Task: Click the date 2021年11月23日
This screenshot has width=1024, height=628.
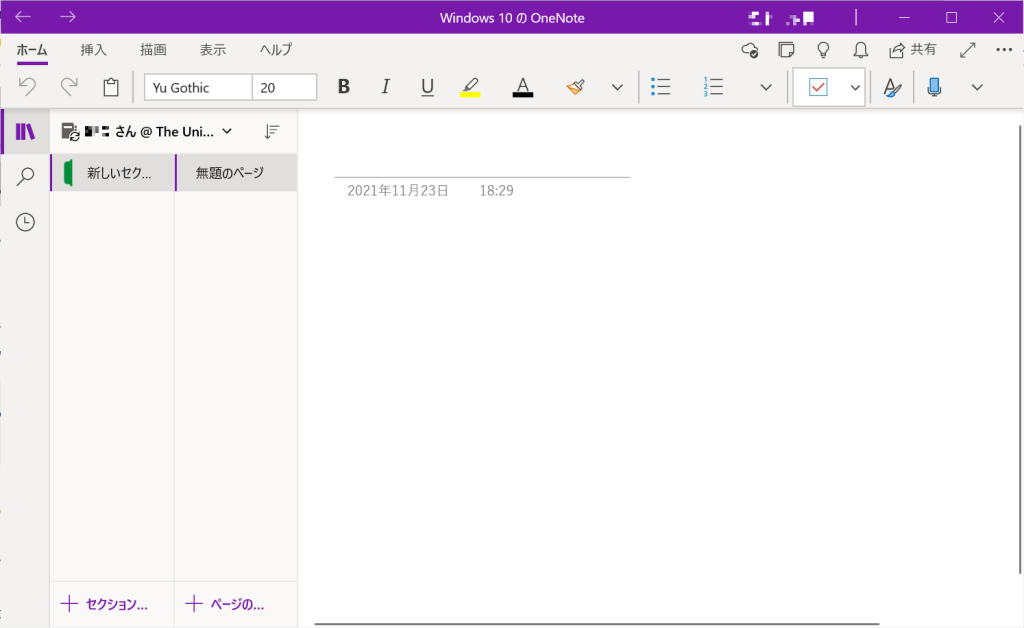Action: click(398, 191)
